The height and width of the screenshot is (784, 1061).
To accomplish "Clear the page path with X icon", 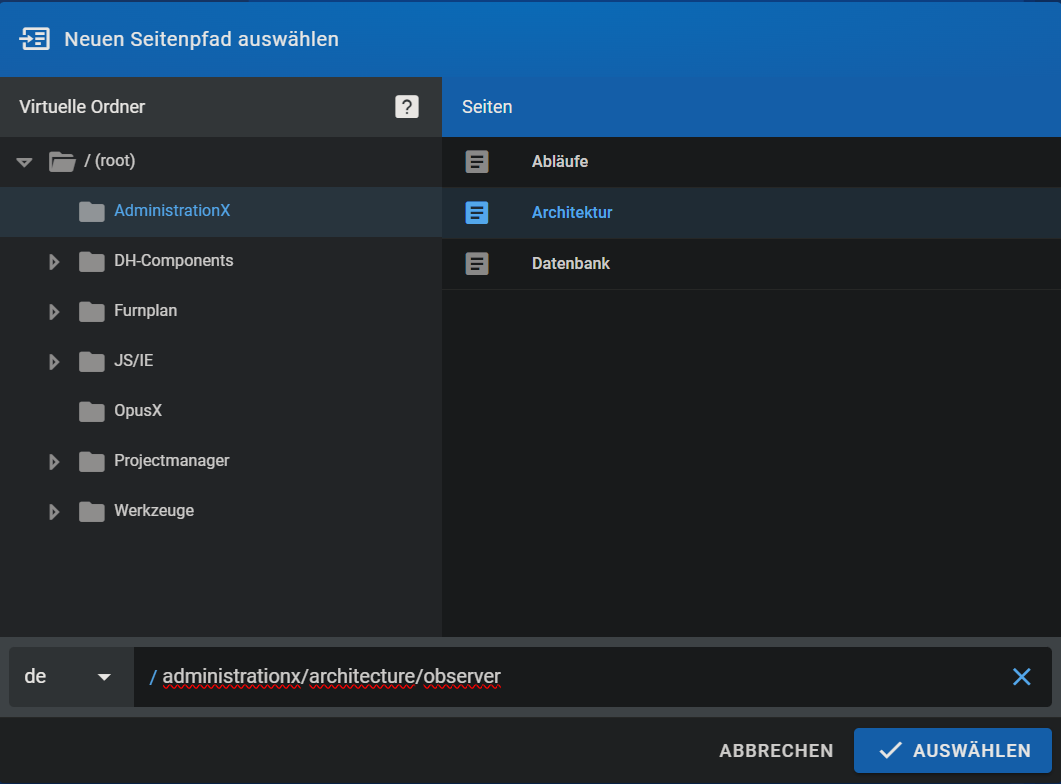I will click(x=1021, y=677).
